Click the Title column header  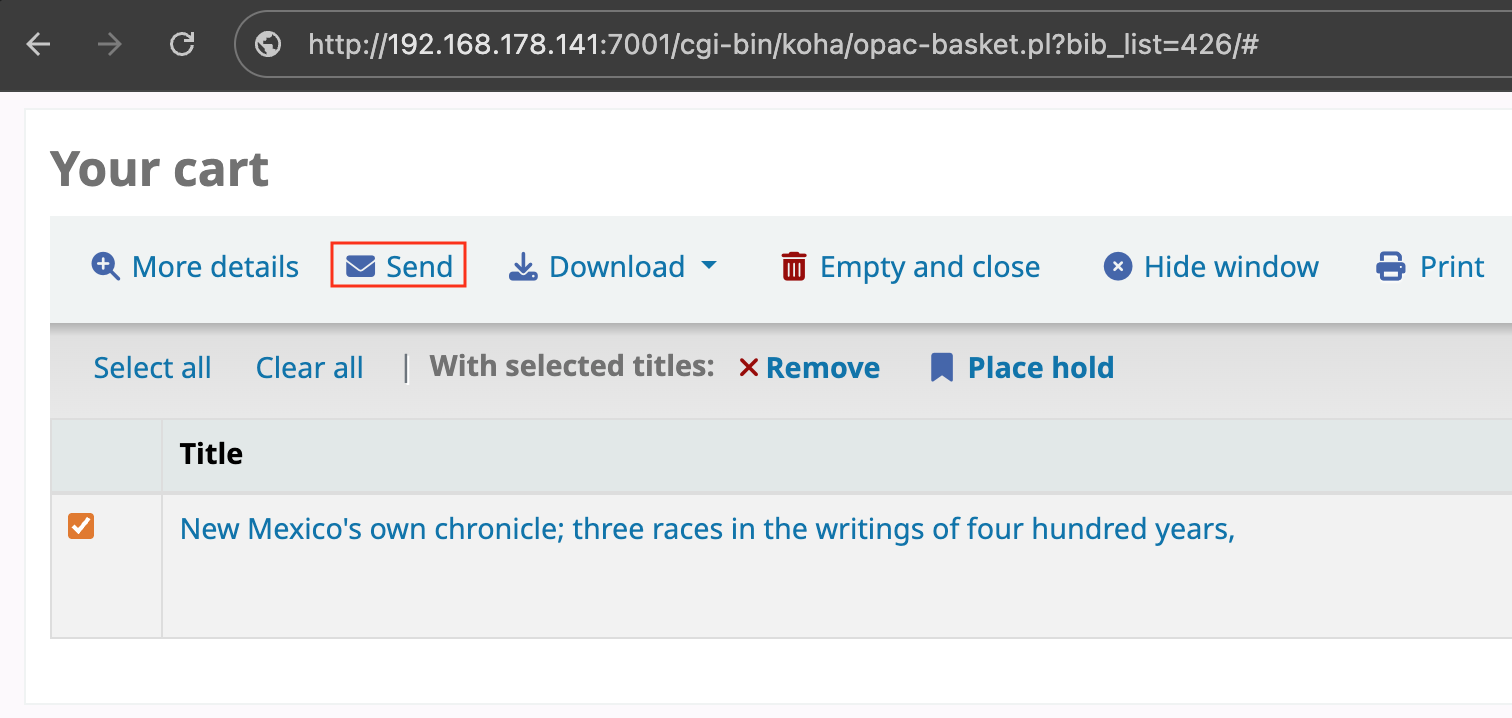tap(212, 454)
